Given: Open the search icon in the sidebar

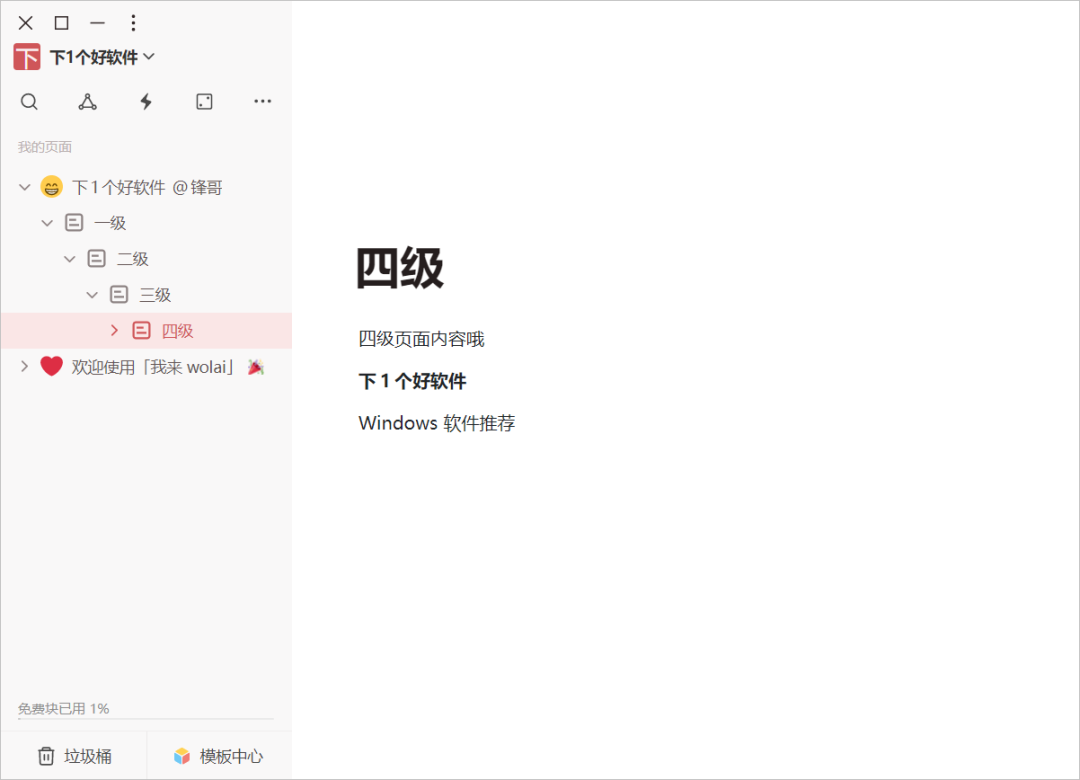Looking at the screenshot, I should pos(29,101).
